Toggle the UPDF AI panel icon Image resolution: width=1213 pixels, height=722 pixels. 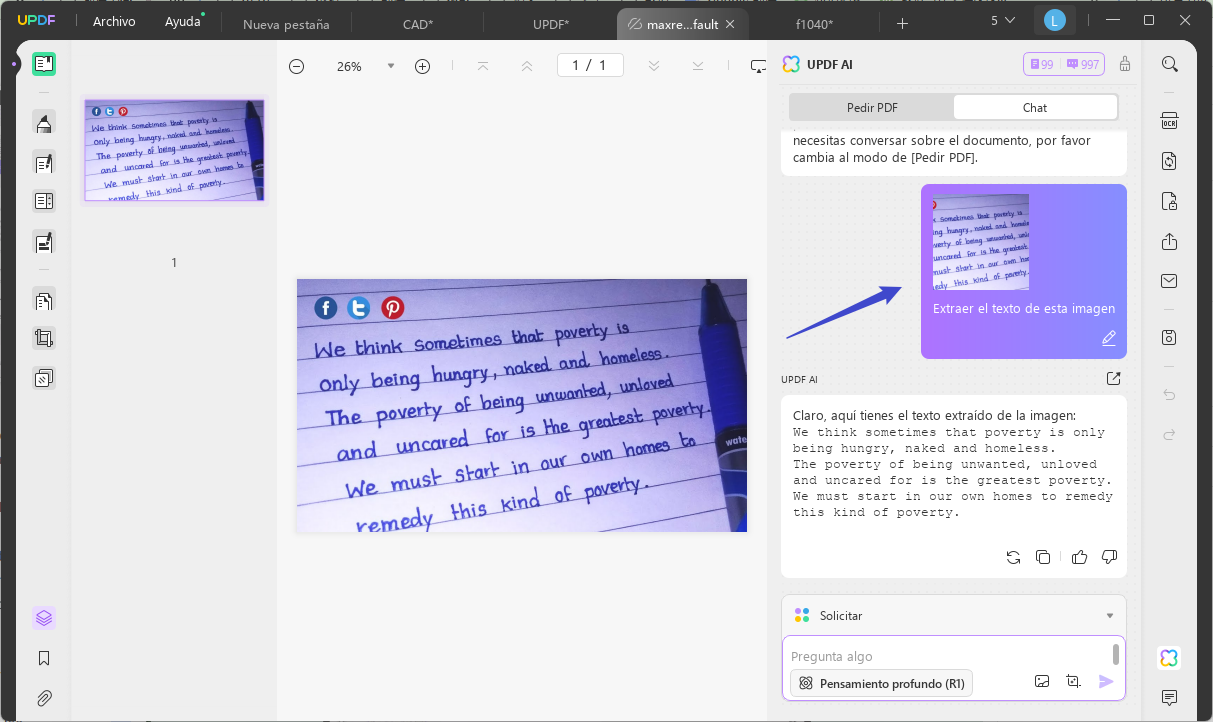(1169, 657)
